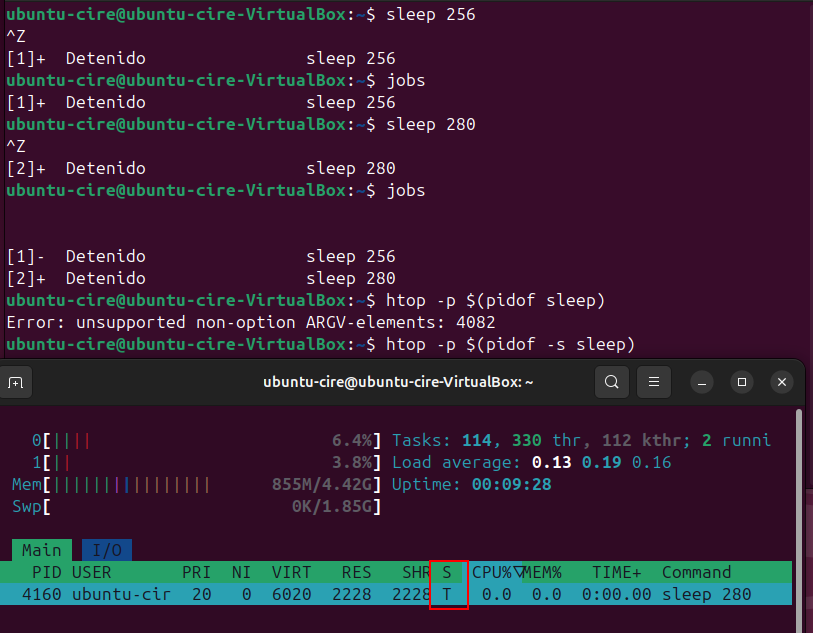Minimize the terminal window
813x633 pixels.
pyautogui.click(x=701, y=382)
